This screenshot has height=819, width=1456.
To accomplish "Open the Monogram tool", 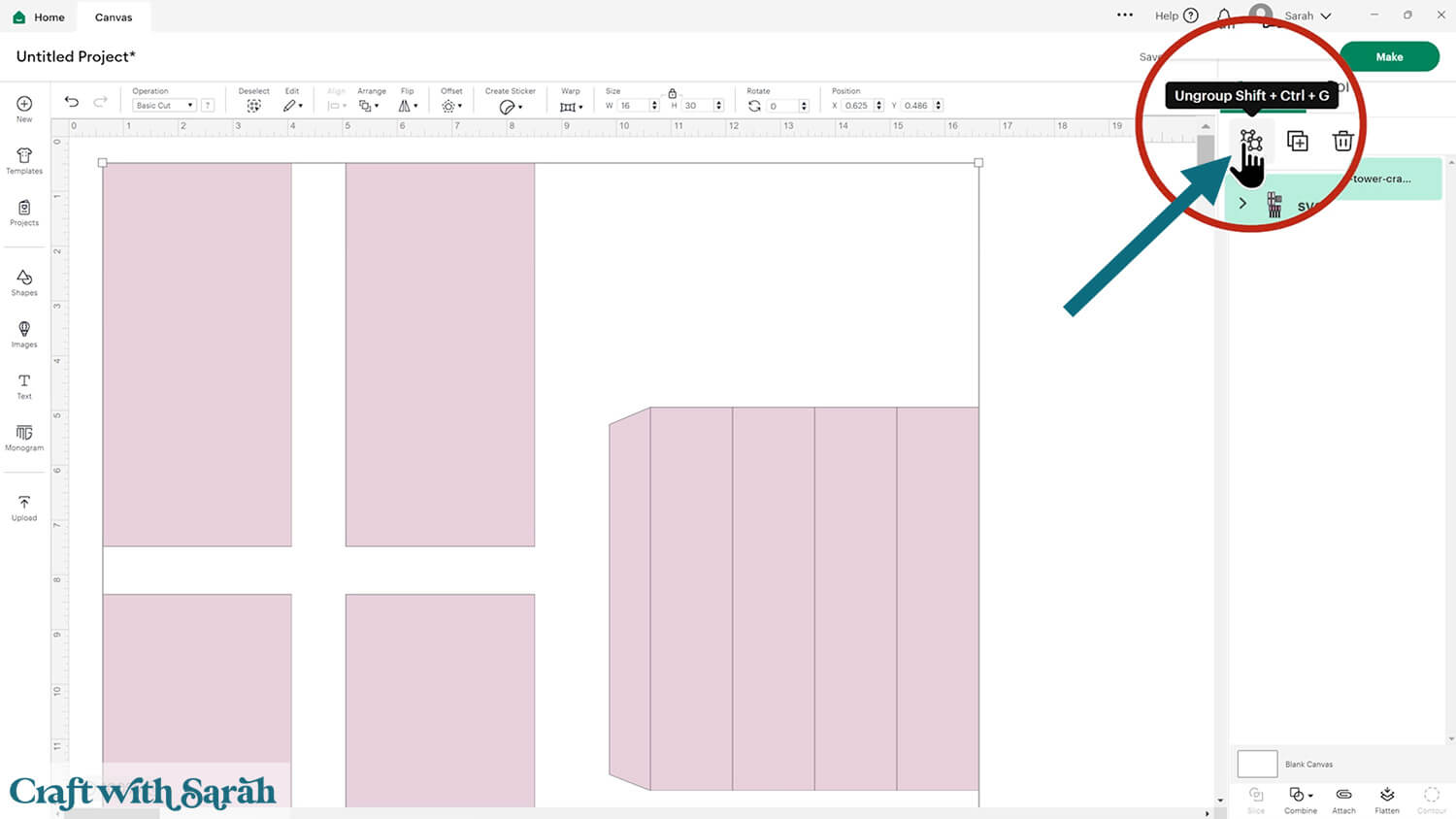I will click(x=24, y=438).
